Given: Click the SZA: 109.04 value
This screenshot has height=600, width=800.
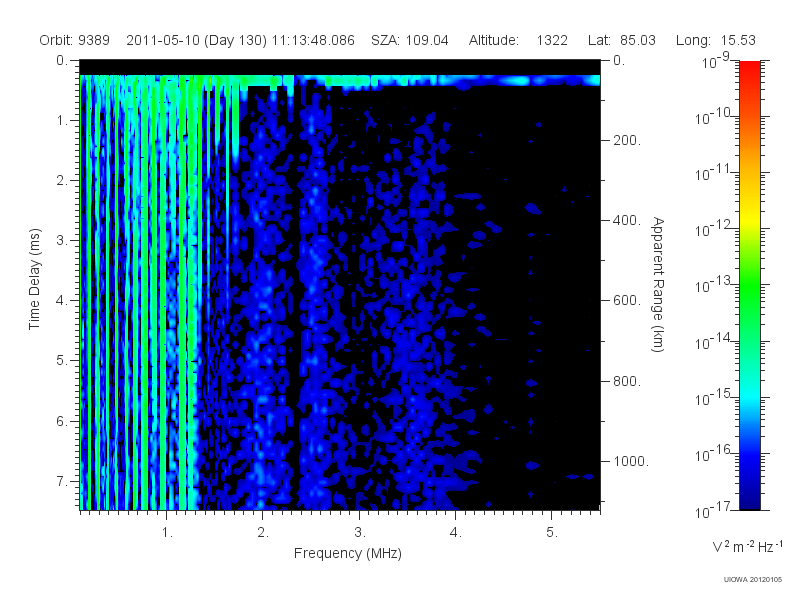Looking at the screenshot, I should click(410, 40).
